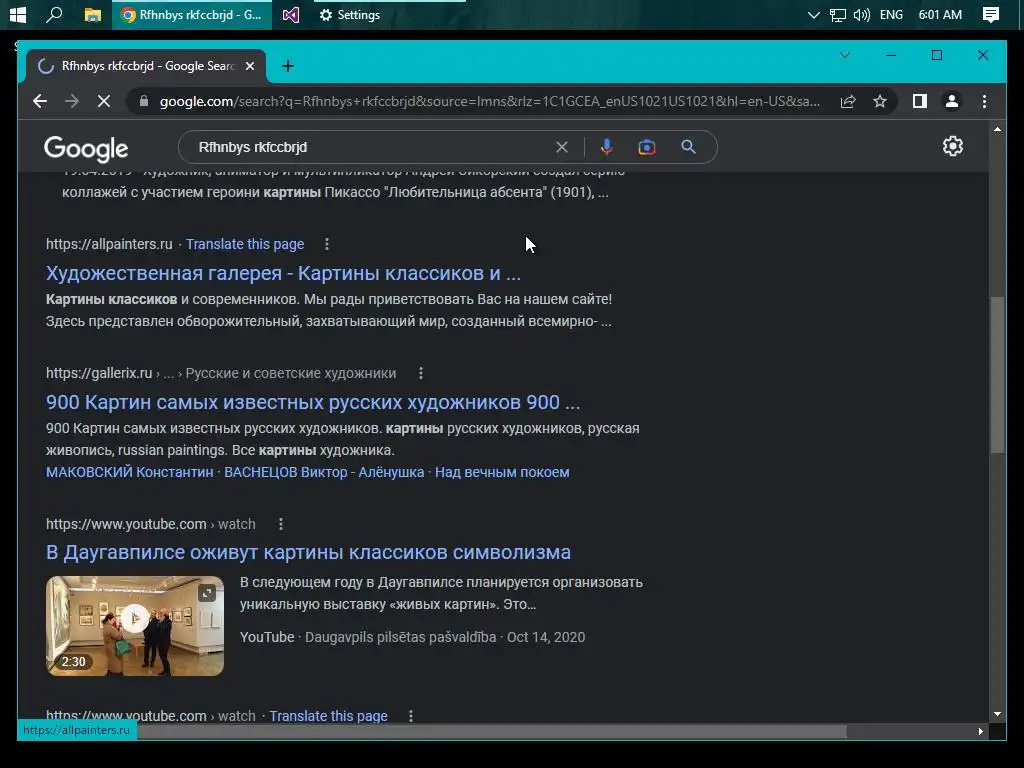Switch to Rfhnbys rkfccbrjd Google tab

pyautogui.click(x=146, y=66)
